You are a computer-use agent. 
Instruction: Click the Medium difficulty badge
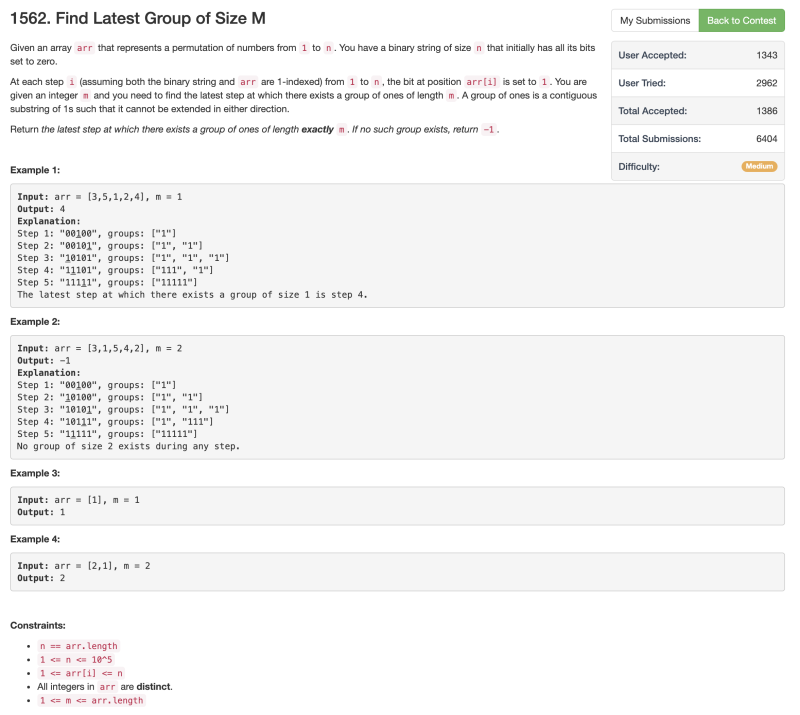click(x=759, y=166)
